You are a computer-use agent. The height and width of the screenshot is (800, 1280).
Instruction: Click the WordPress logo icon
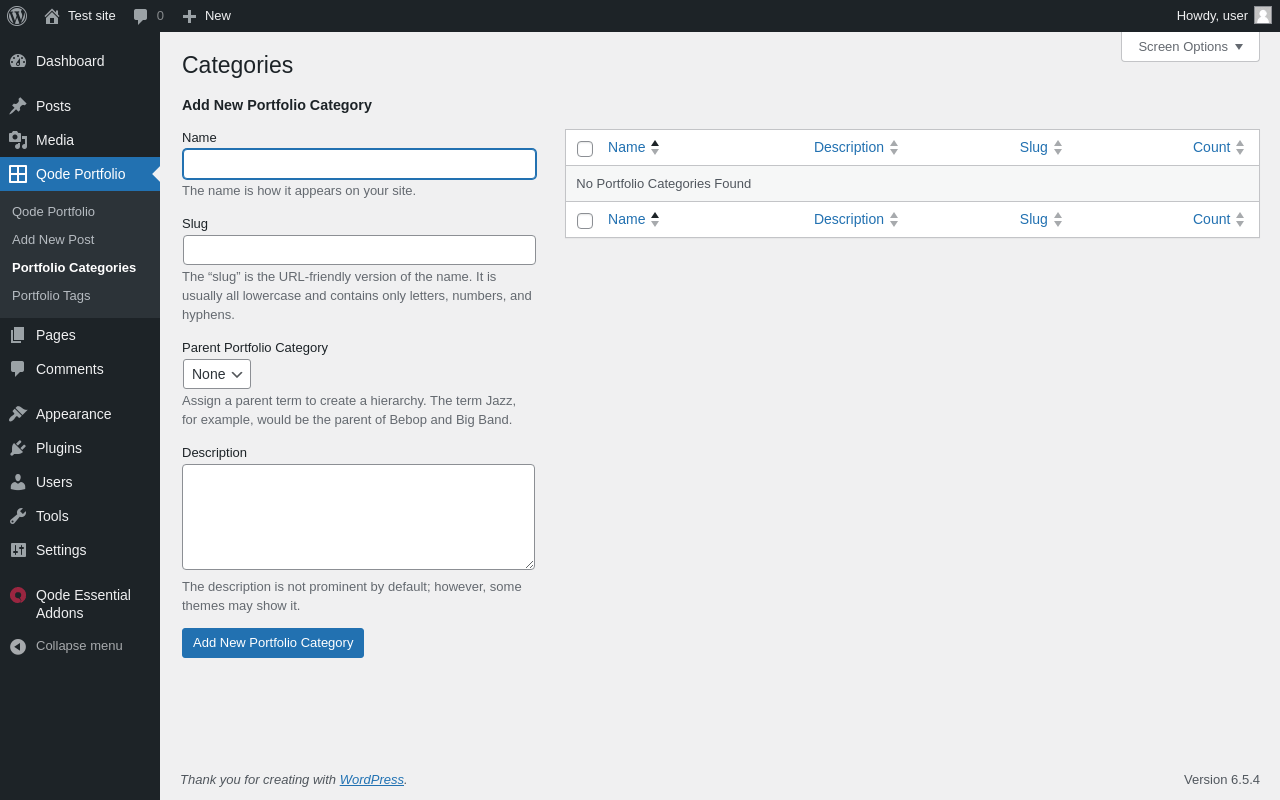[x=17, y=16]
